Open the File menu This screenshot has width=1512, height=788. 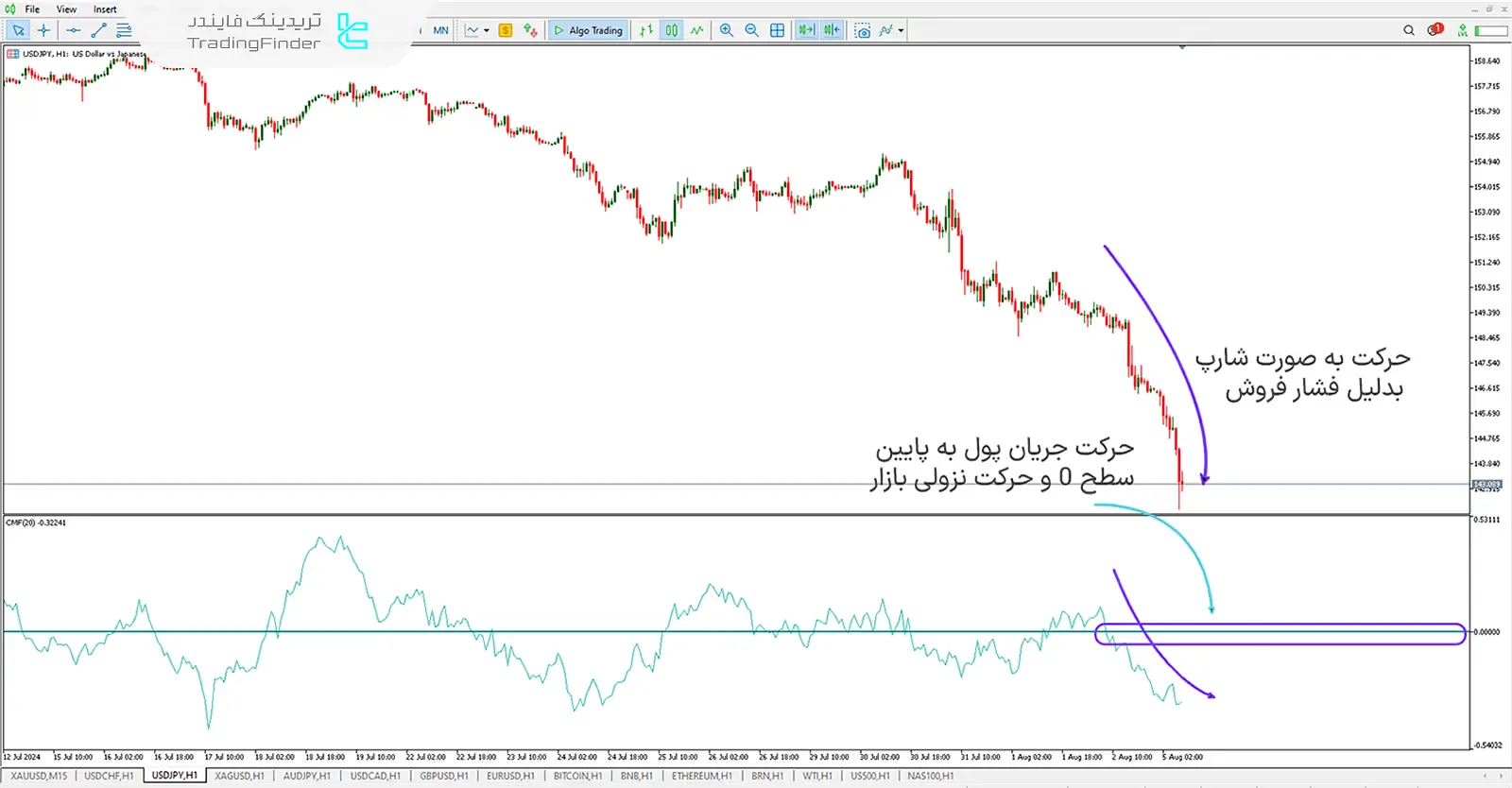pos(32,9)
